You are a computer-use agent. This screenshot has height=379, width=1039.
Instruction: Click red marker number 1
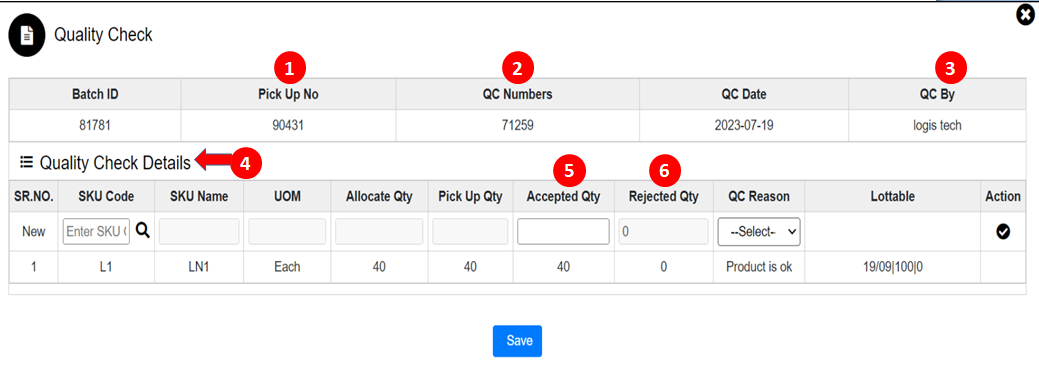tap(288, 68)
